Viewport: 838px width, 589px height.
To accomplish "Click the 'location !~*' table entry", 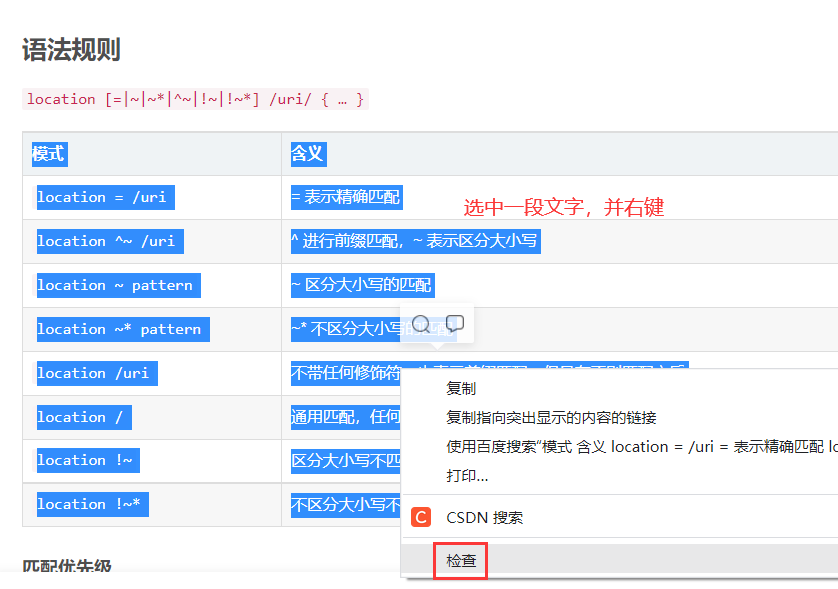I will [91, 504].
